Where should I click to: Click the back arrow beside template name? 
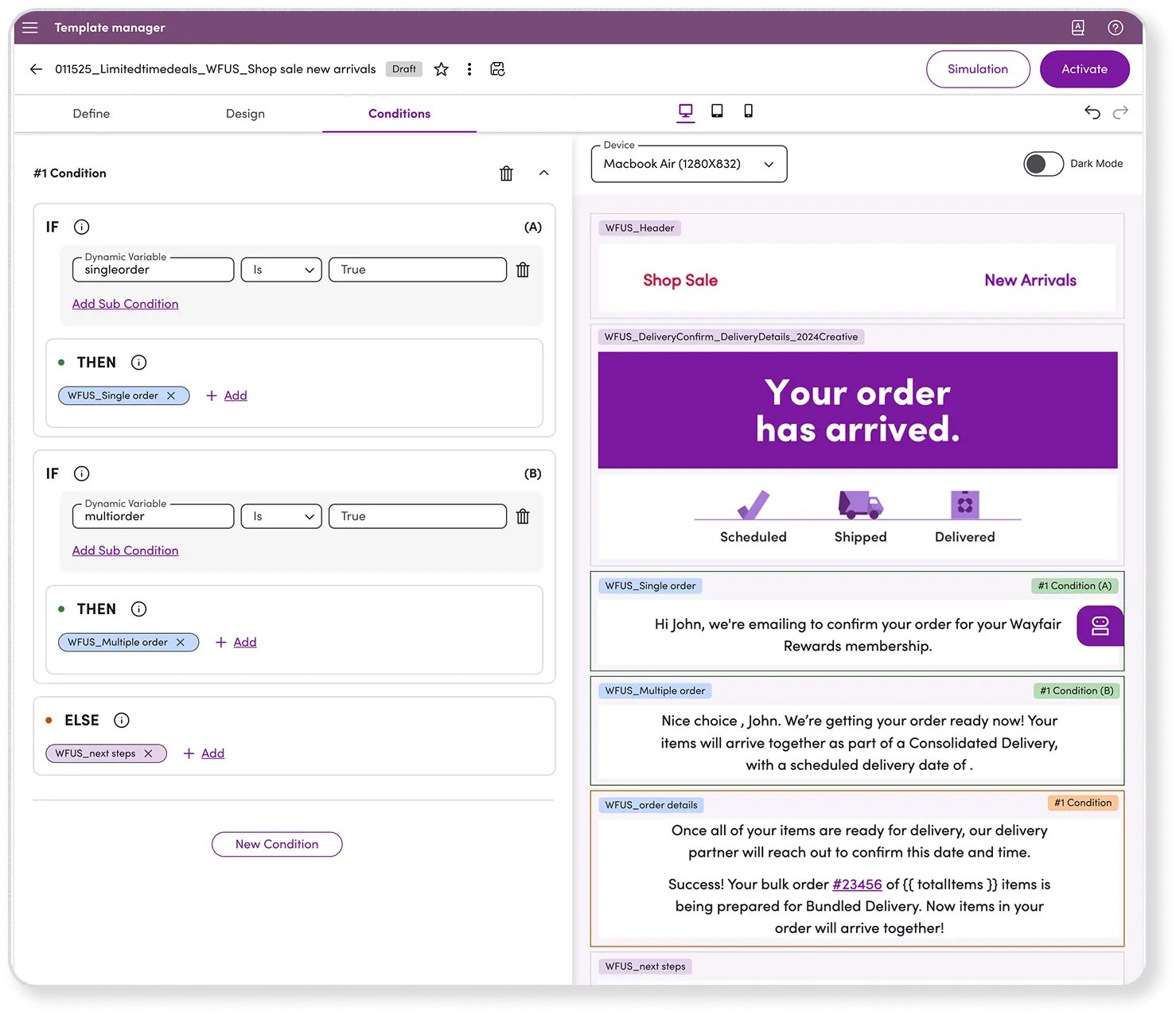click(x=36, y=69)
